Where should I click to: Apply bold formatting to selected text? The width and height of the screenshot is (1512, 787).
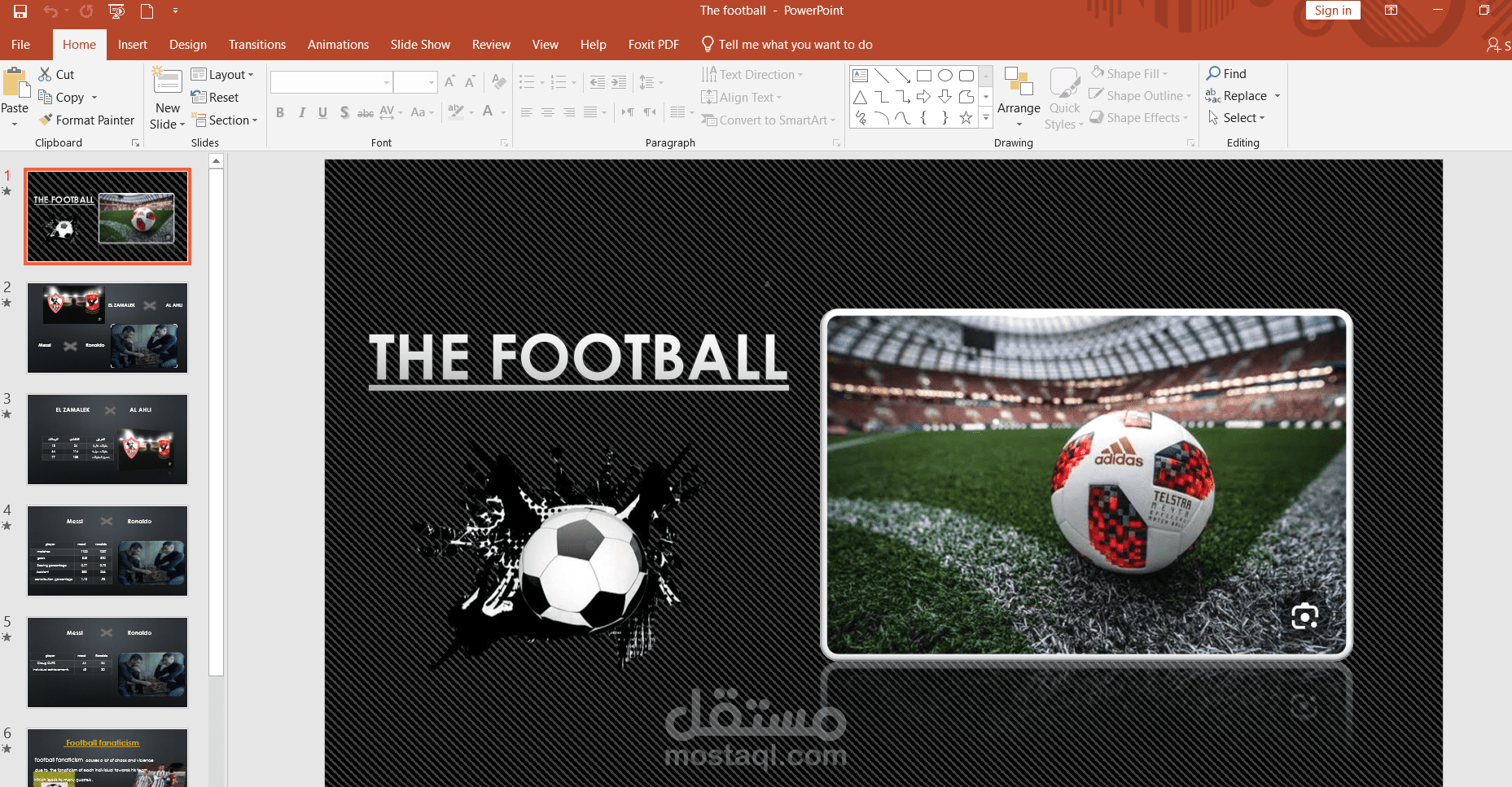coord(280,112)
